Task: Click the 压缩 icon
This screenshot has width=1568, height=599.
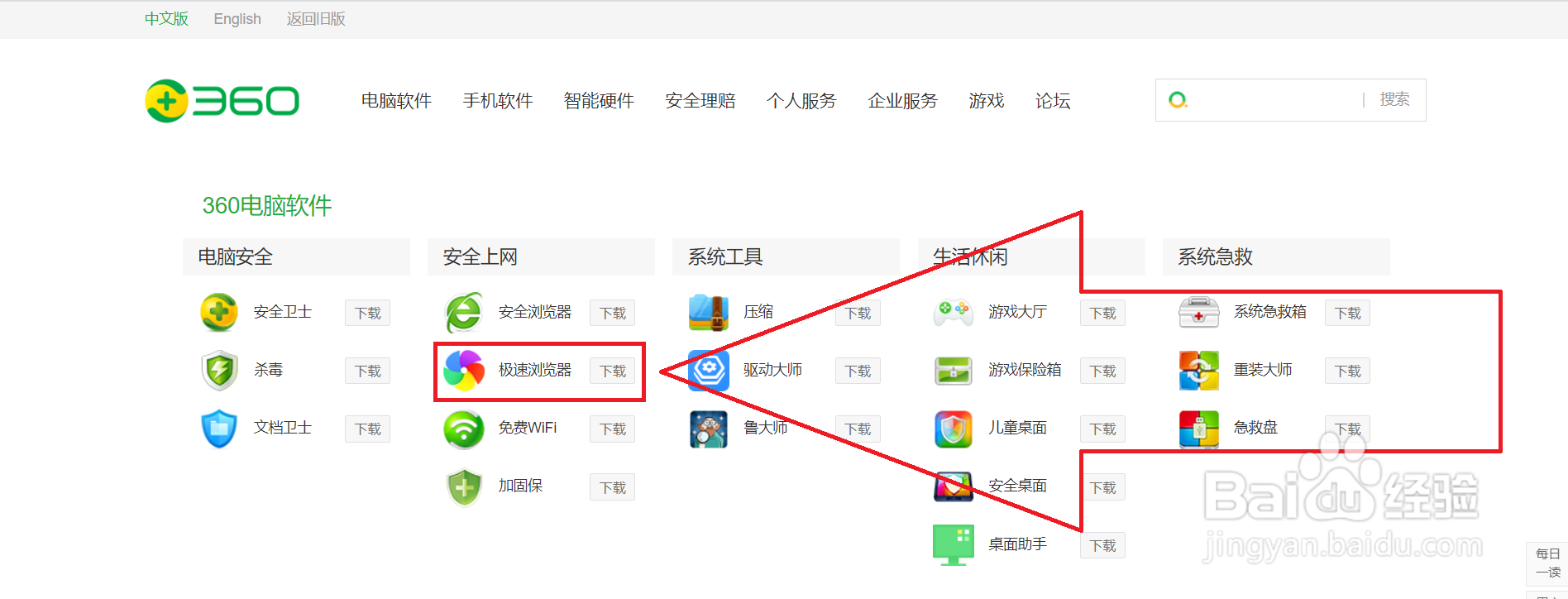Action: point(709,312)
